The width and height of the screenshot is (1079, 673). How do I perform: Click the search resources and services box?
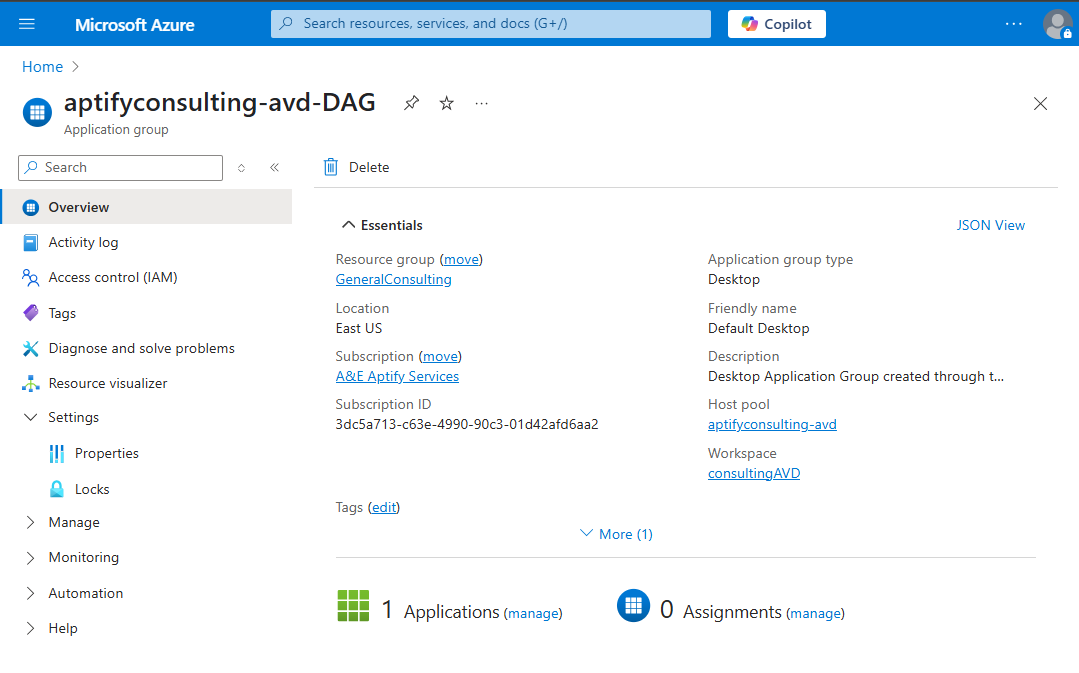491,24
